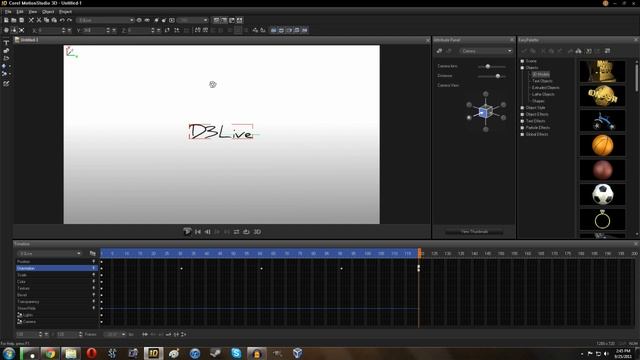Open the Edit menu
This screenshot has height=360, width=640.
click(x=20, y=12)
